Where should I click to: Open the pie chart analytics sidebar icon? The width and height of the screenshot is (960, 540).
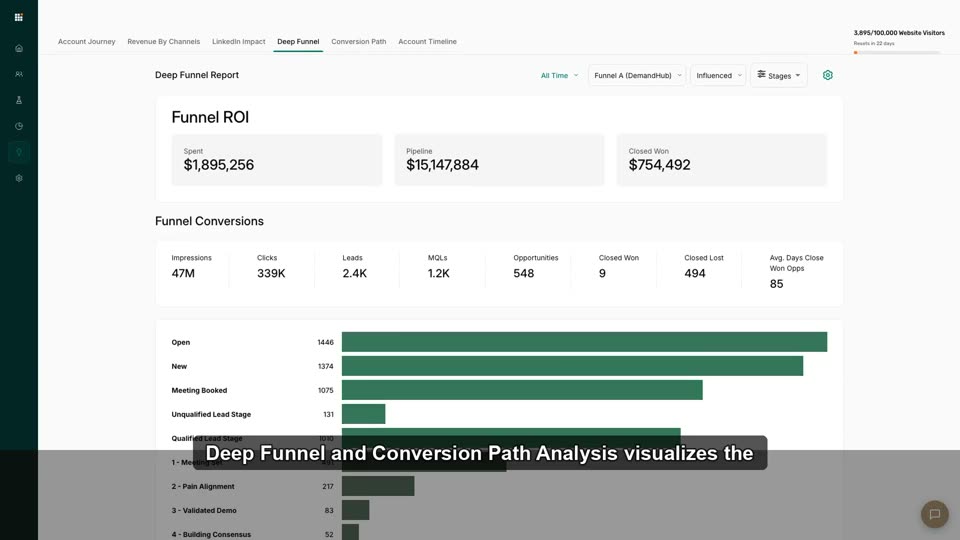(x=19, y=126)
